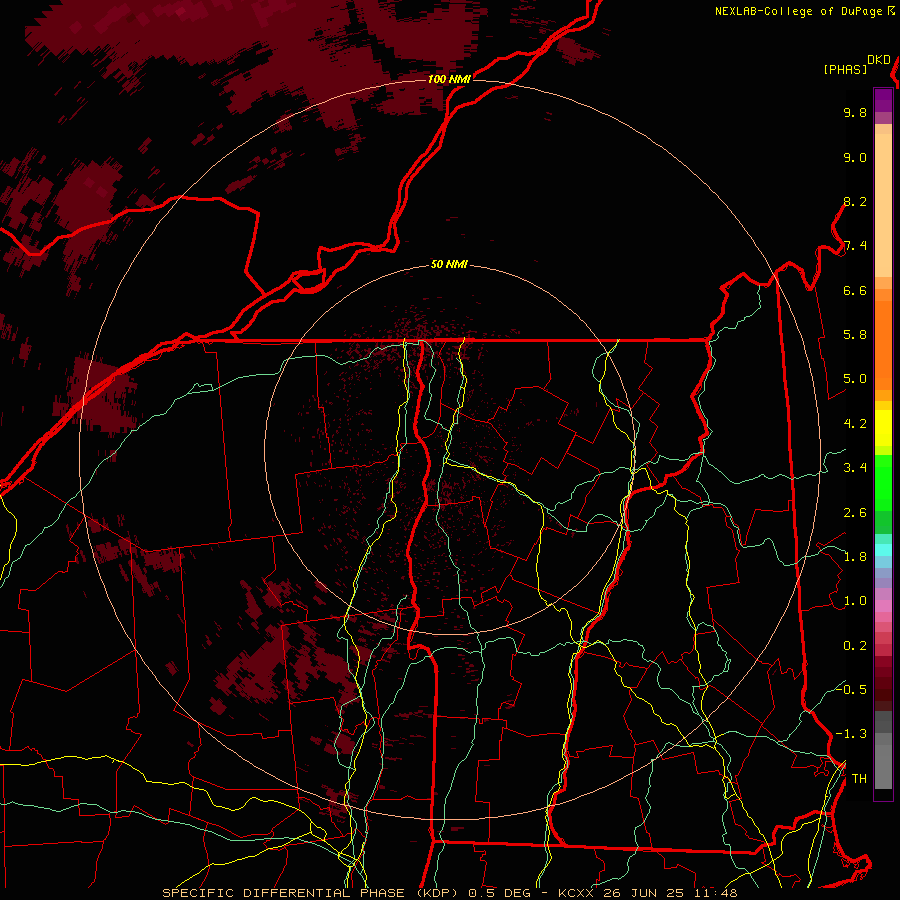This screenshot has width=900, height=900.
Task: Click the 9.8 value on the color scale
Action: coord(855,112)
